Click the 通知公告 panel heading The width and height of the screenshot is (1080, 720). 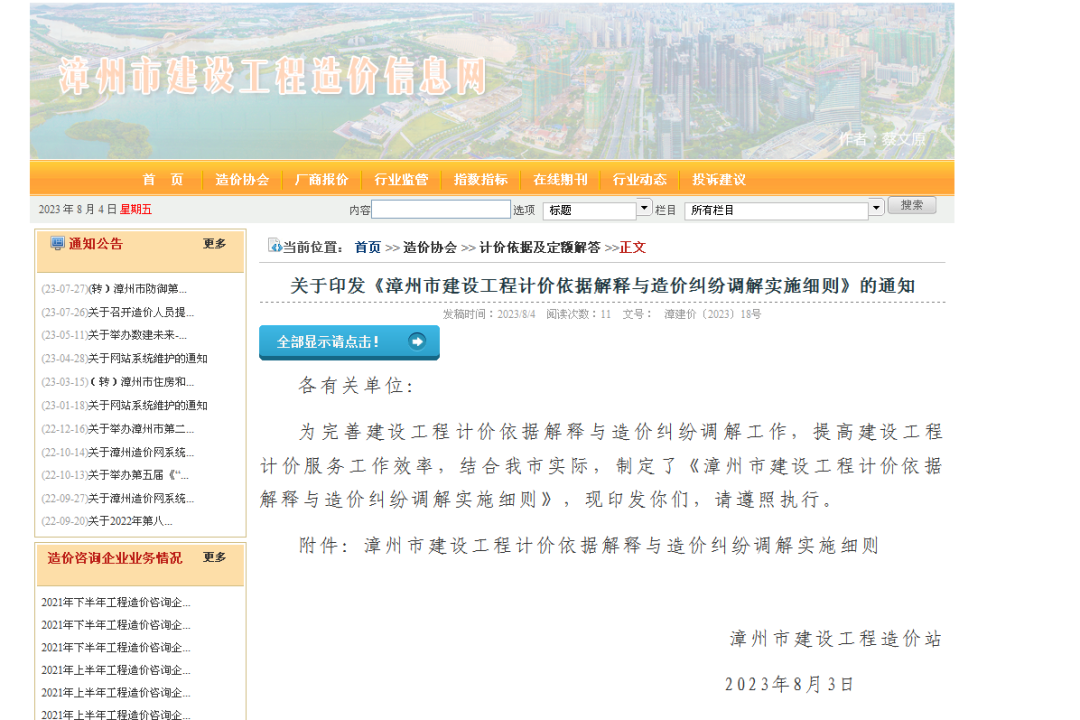[96, 244]
